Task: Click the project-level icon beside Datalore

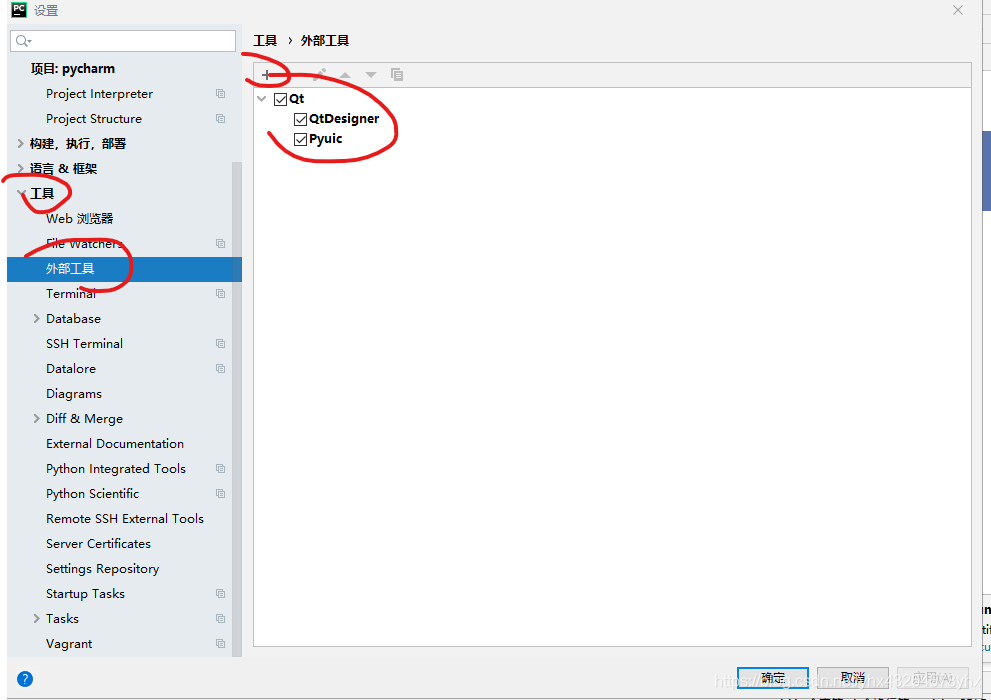Action: 221,368
